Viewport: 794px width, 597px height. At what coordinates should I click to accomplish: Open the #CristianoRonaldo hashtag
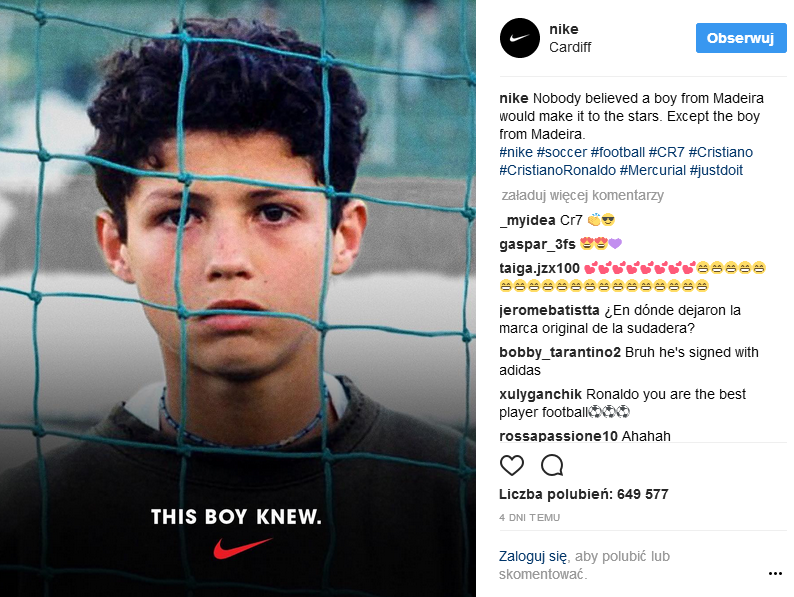(x=558, y=170)
